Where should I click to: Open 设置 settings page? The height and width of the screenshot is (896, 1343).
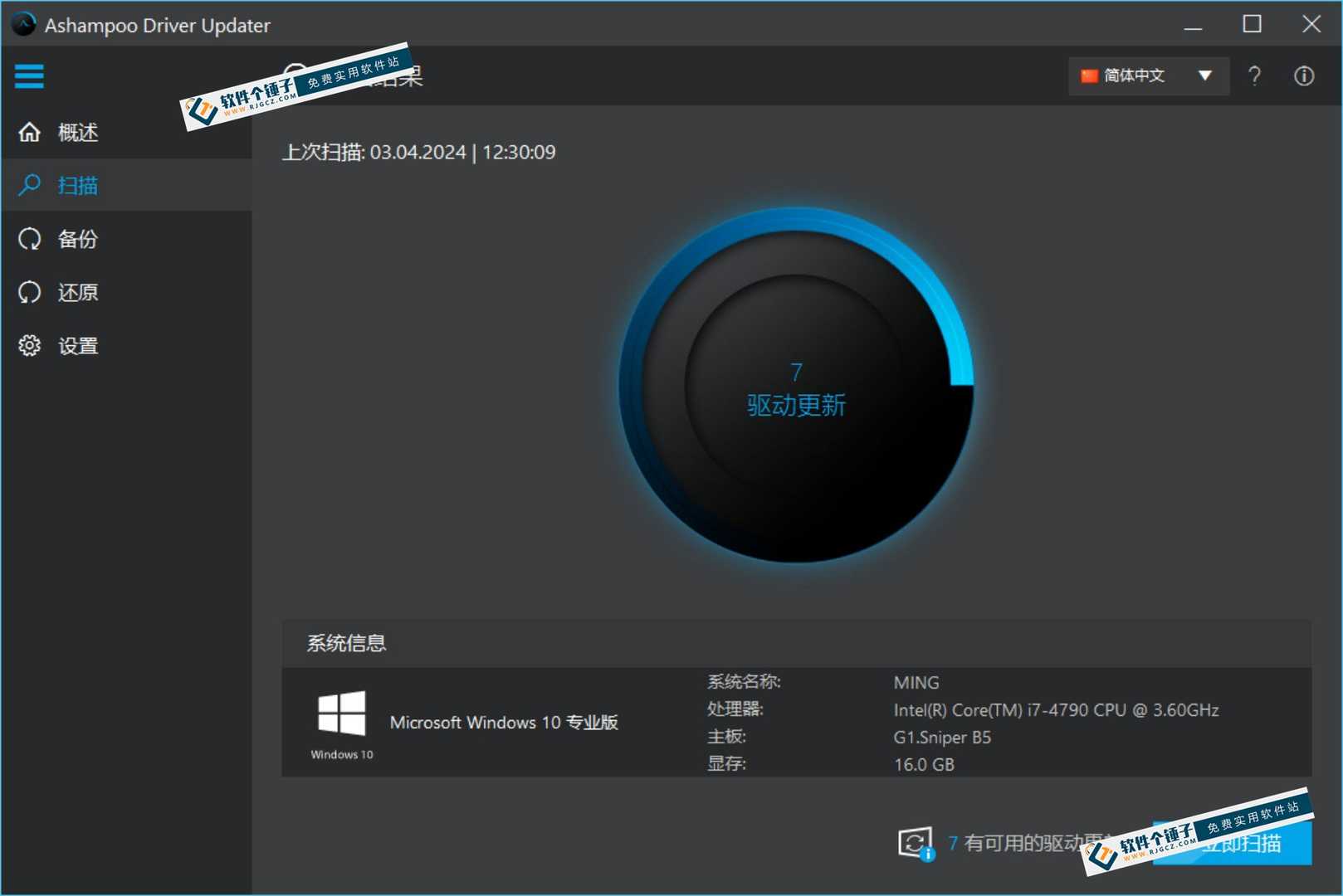point(126,346)
